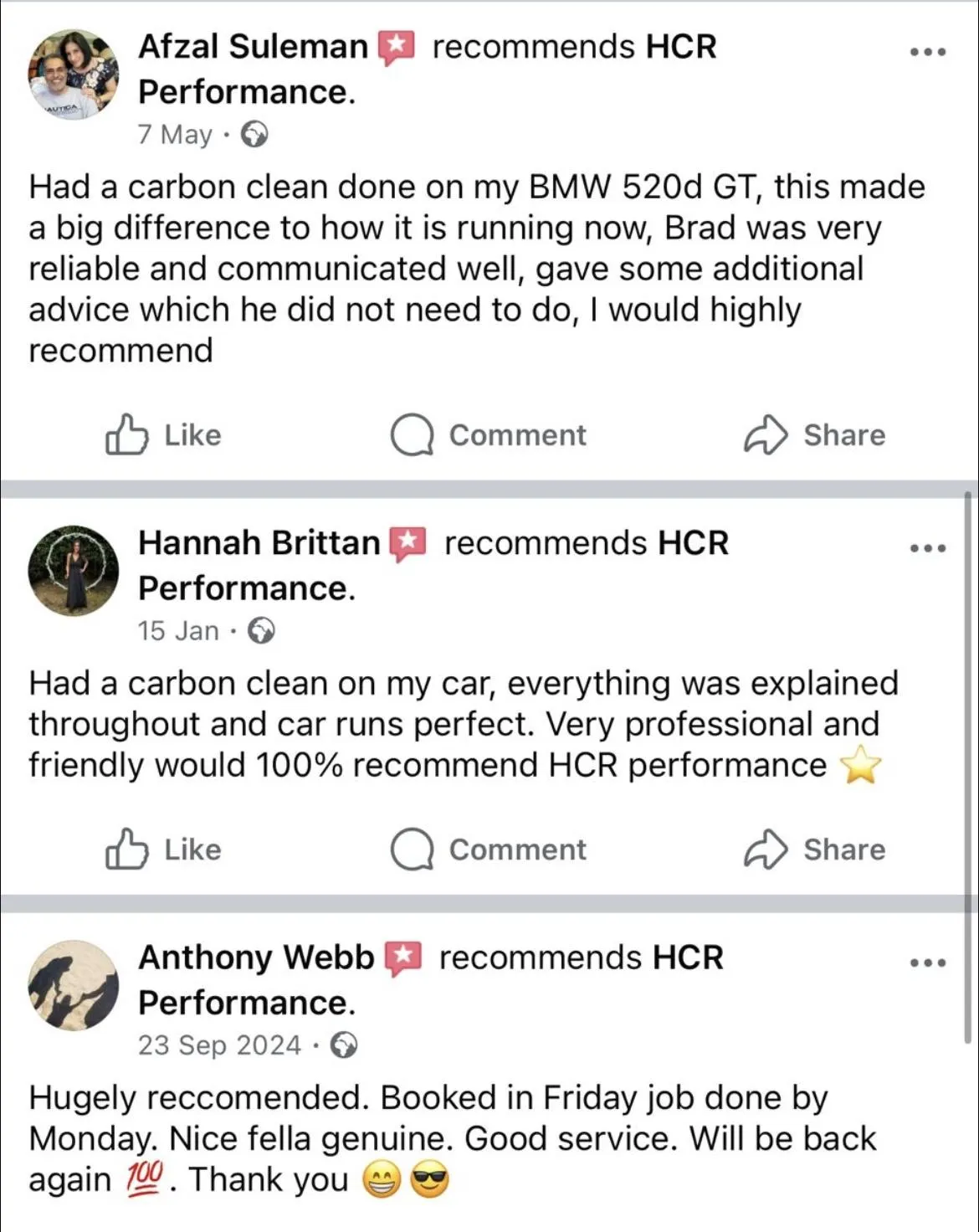Comment on Hannah Brittan's review
The image size is (979, 1232).
[489, 850]
